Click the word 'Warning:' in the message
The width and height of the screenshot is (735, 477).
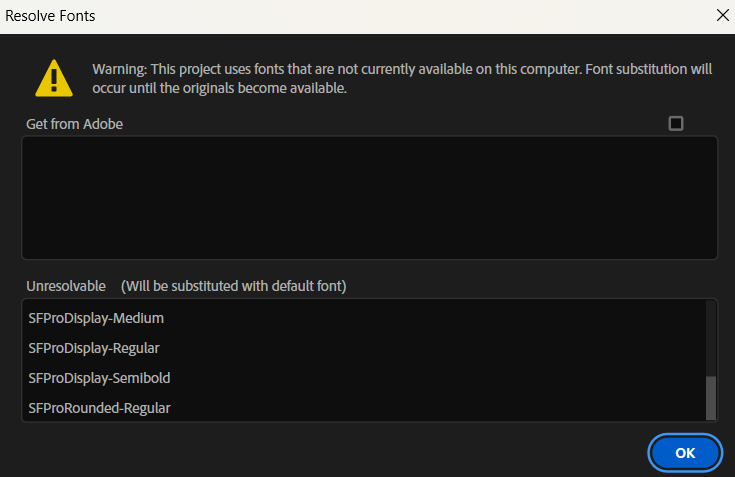(119, 70)
